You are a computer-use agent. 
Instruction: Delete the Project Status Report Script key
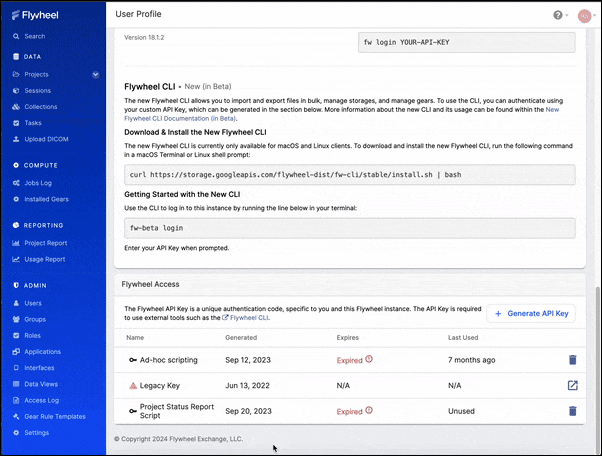pos(572,411)
